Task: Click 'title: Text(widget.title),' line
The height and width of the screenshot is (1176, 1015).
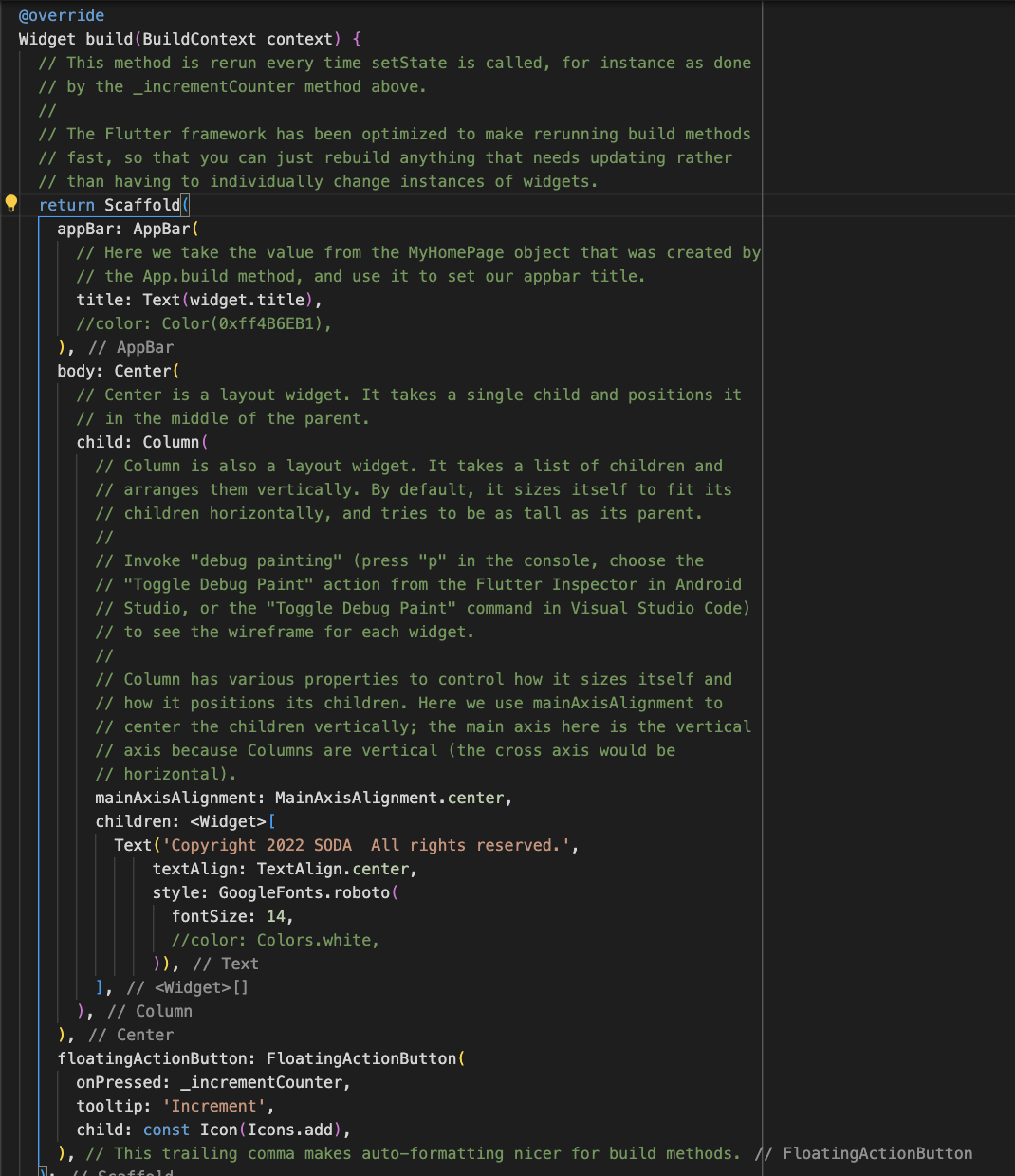Action: click(x=199, y=300)
